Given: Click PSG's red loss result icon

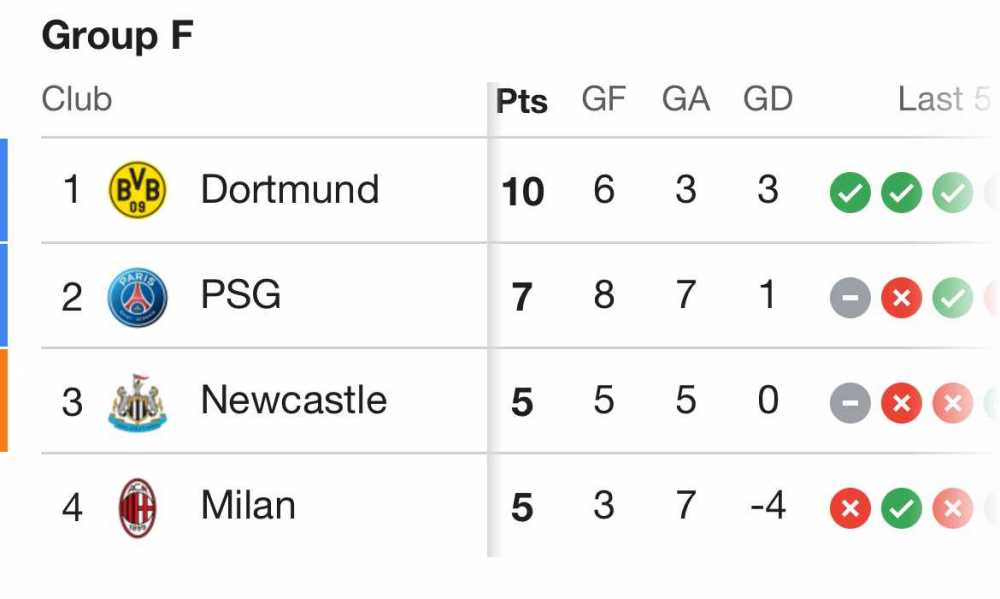Looking at the screenshot, I should tap(901, 297).
